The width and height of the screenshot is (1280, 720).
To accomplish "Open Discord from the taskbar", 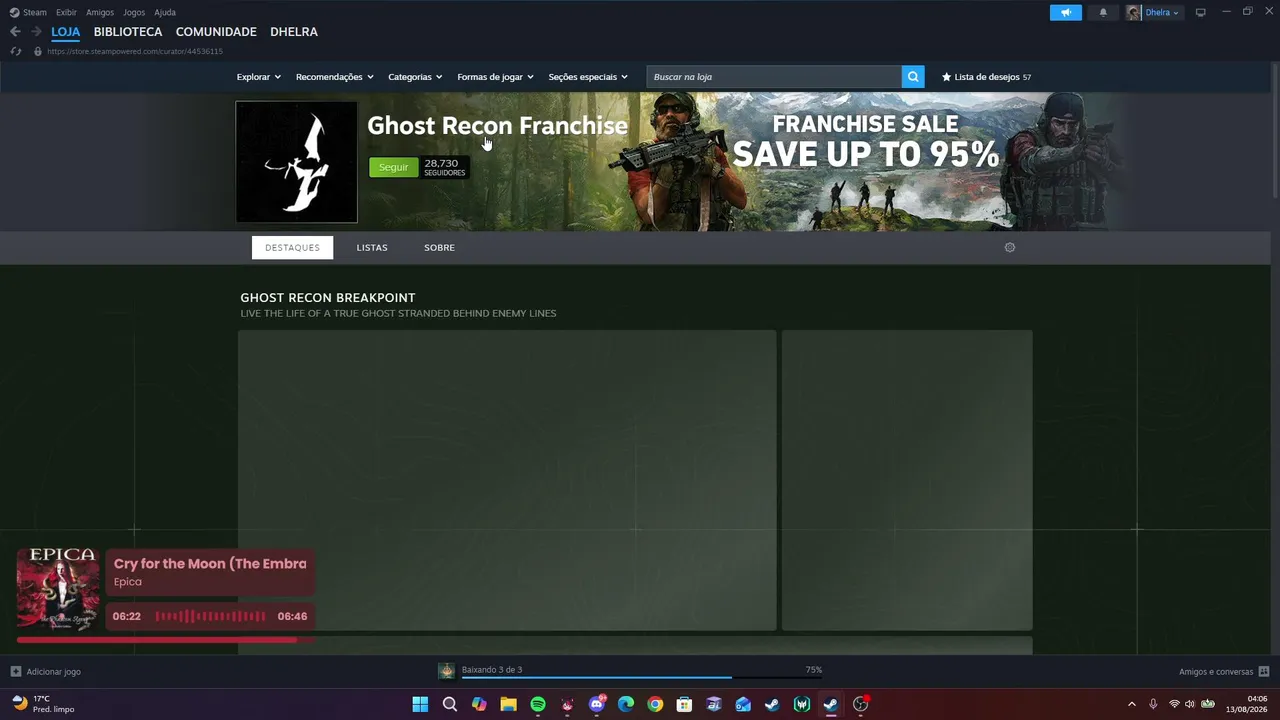I will point(597,704).
